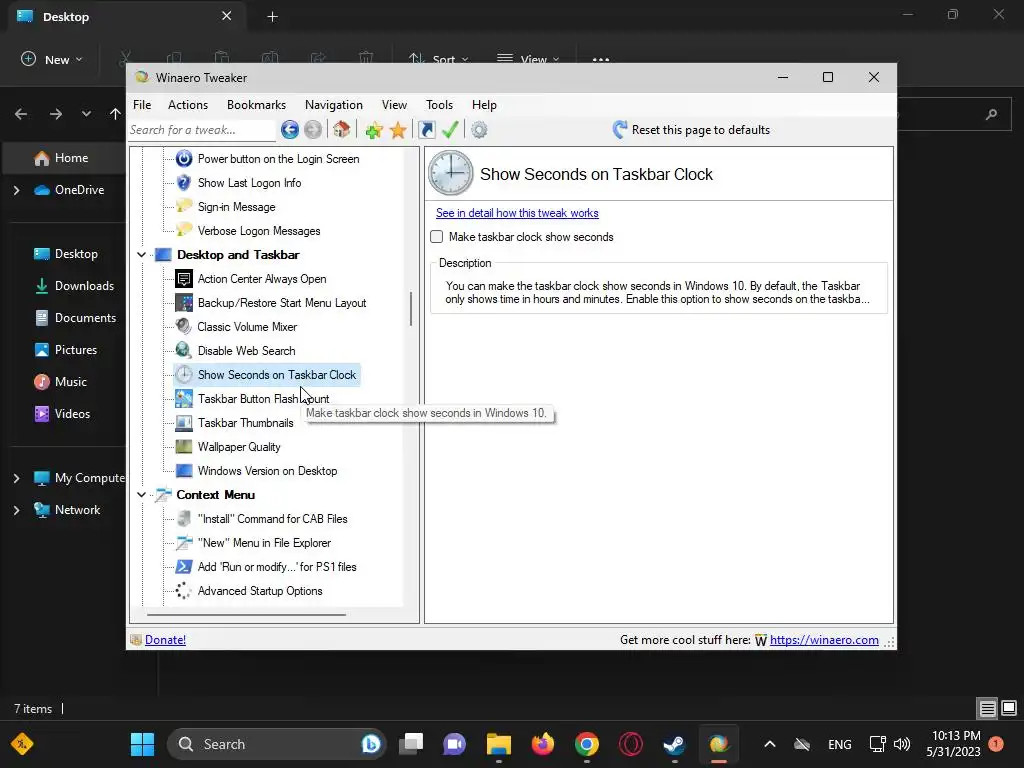Open the Bookmarks menu
This screenshot has height=768, width=1024.
pyautogui.click(x=256, y=104)
